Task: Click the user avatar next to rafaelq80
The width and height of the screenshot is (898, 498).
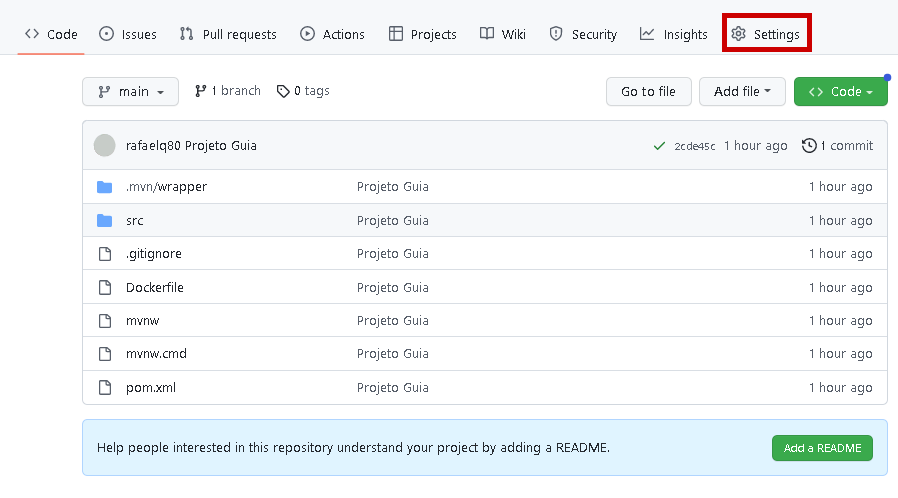Action: pyautogui.click(x=105, y=146)
